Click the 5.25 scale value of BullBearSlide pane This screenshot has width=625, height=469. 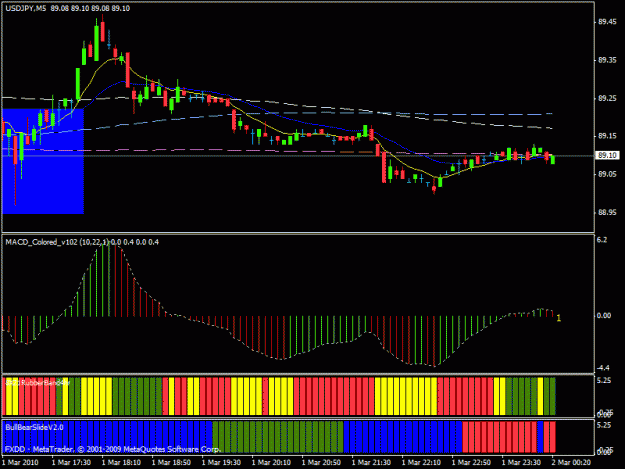[604, 426]
